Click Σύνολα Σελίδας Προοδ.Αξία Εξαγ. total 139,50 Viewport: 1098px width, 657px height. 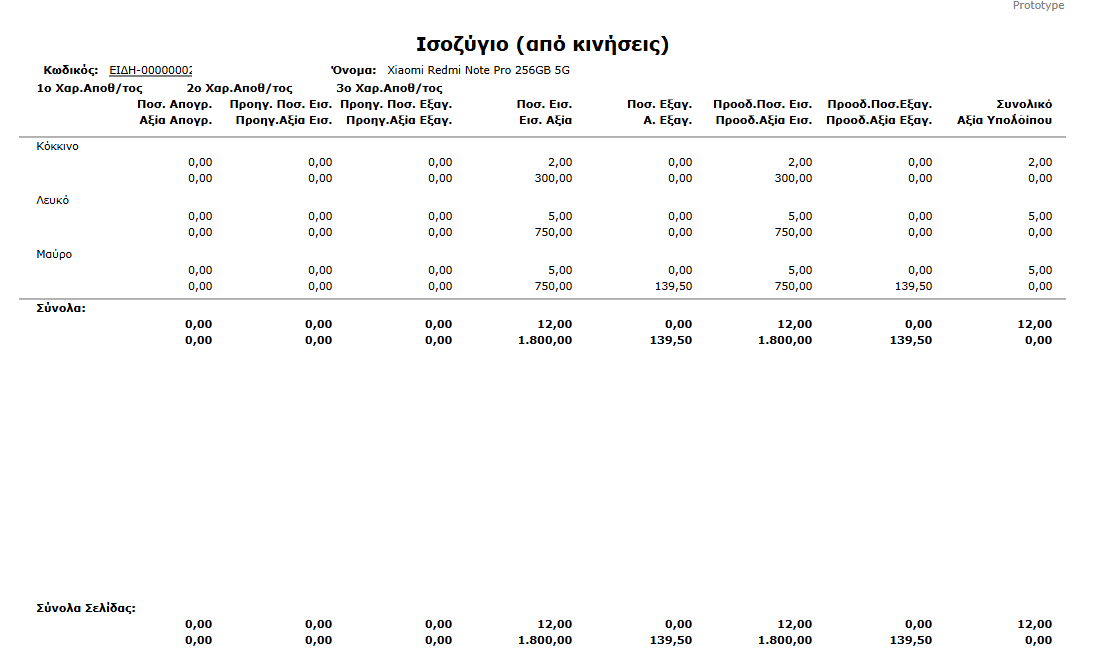911,640
